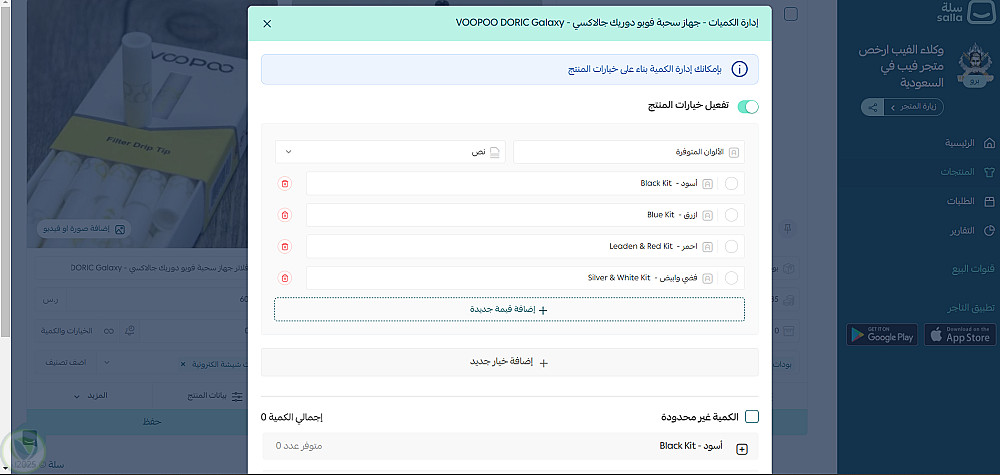Delete the Leaden & Red Kit value

pos(284,246)
